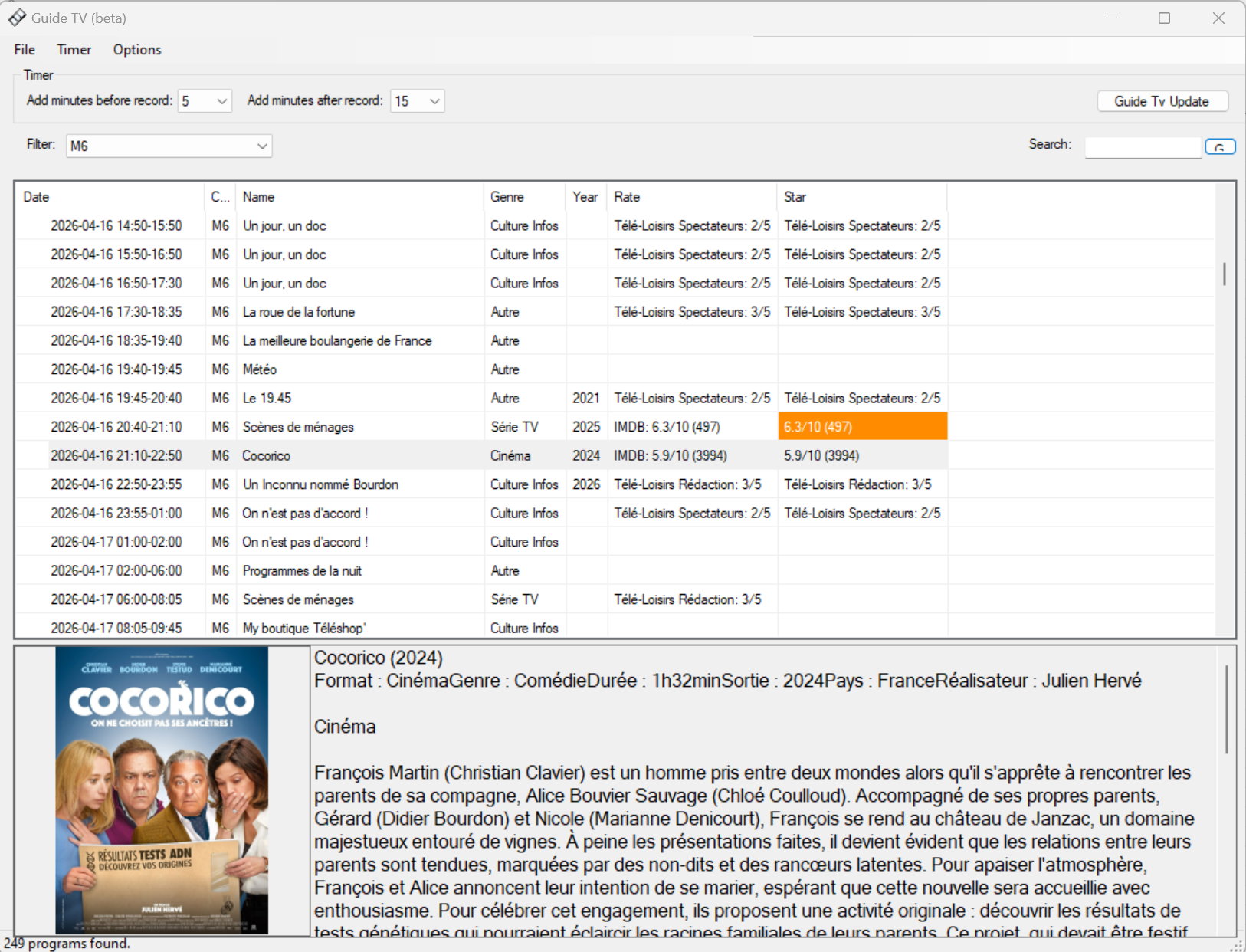Open the Options menu

[137, 50]
